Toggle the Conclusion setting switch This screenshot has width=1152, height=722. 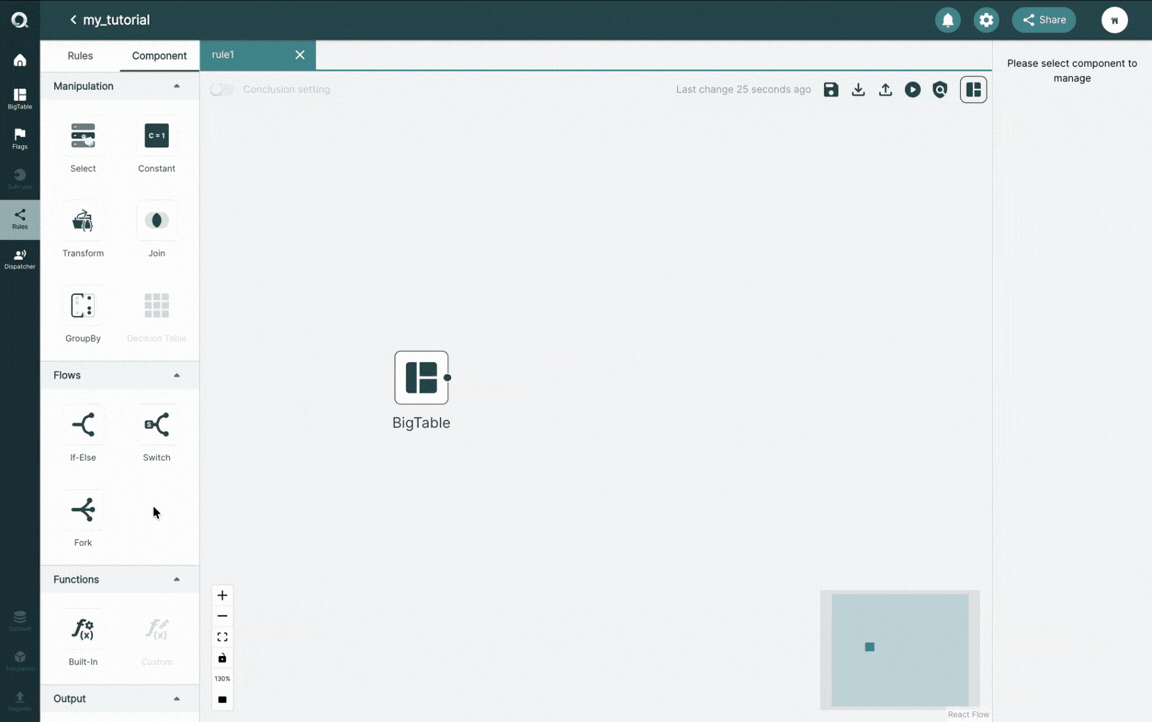(221, 90)
